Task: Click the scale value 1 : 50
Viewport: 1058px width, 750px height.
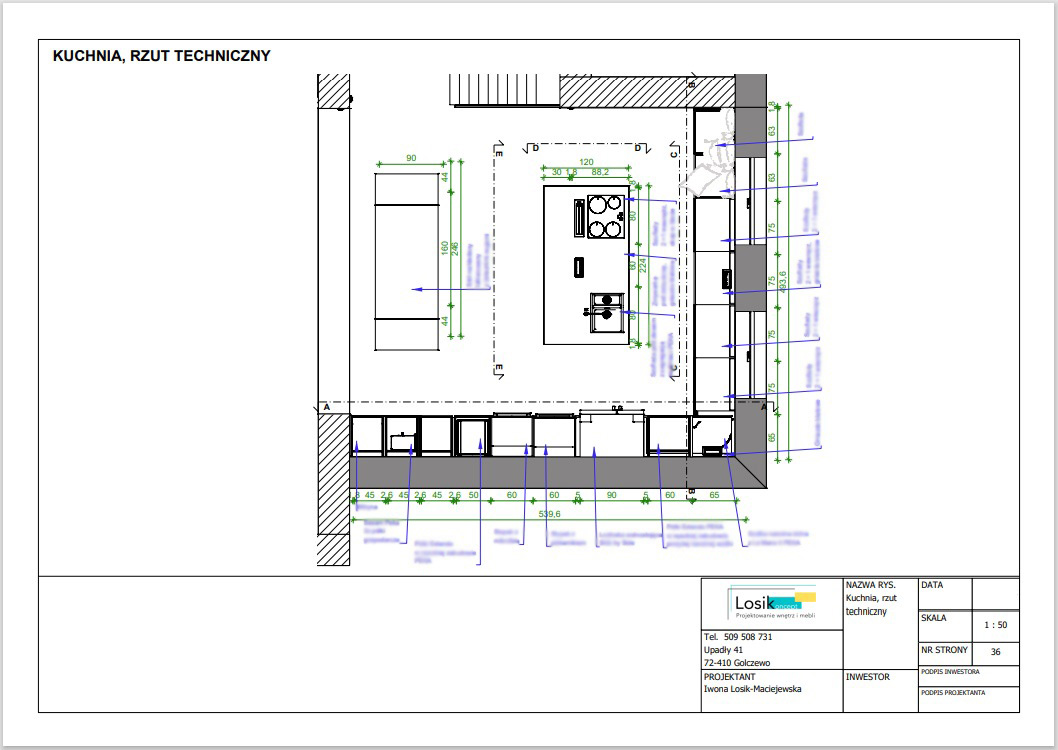Action: click(995, 625)
